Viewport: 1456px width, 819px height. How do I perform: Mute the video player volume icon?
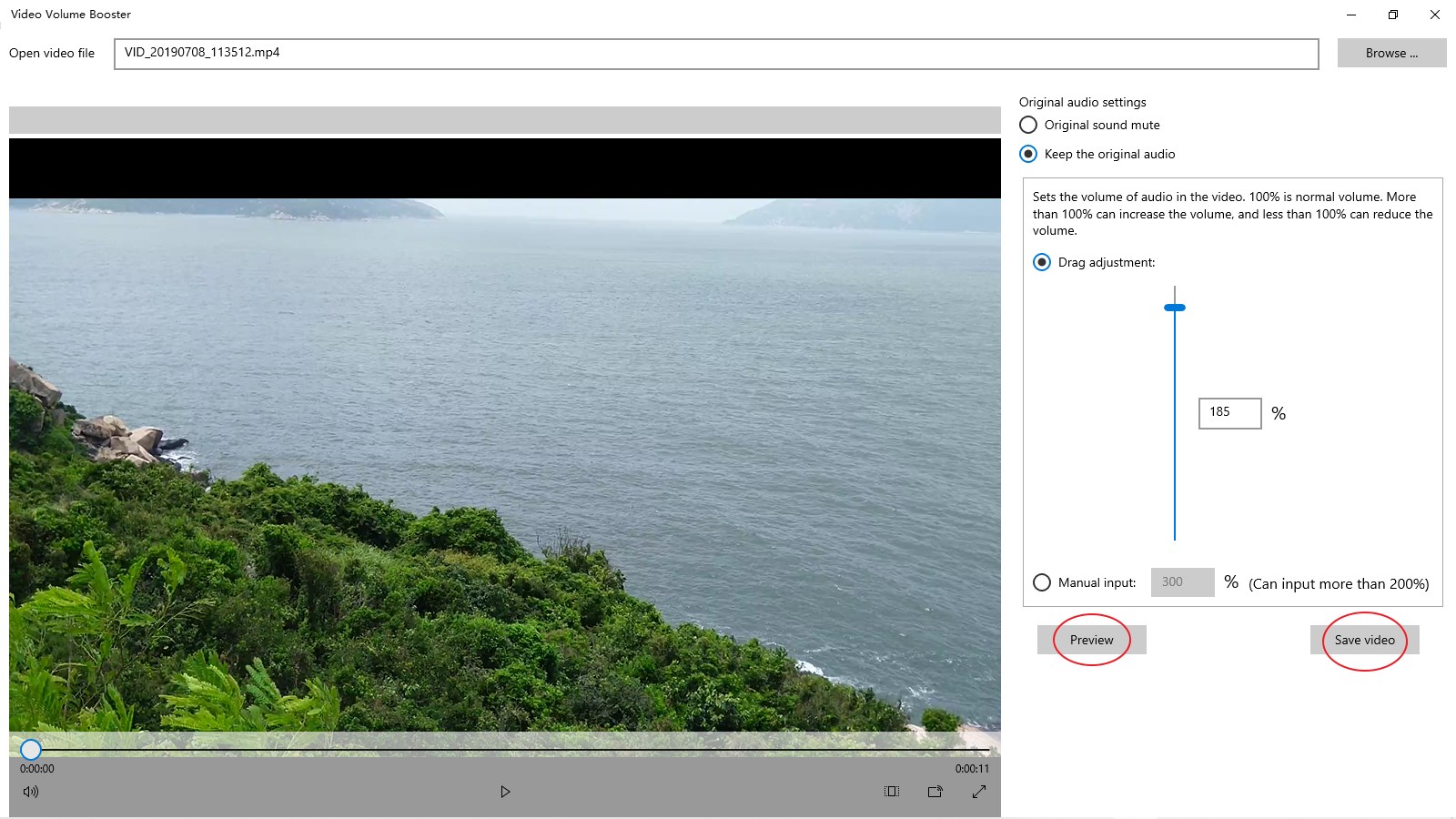tap(31, 792)
